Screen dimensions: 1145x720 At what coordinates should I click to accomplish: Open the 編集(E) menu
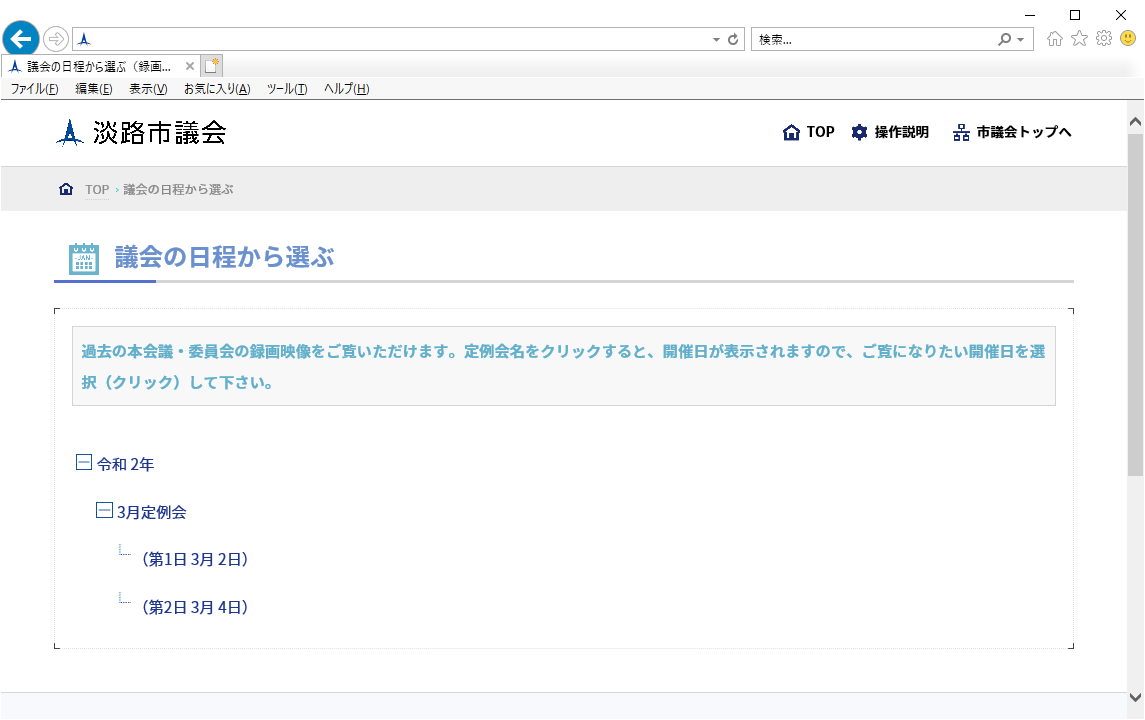click(93, 88)
